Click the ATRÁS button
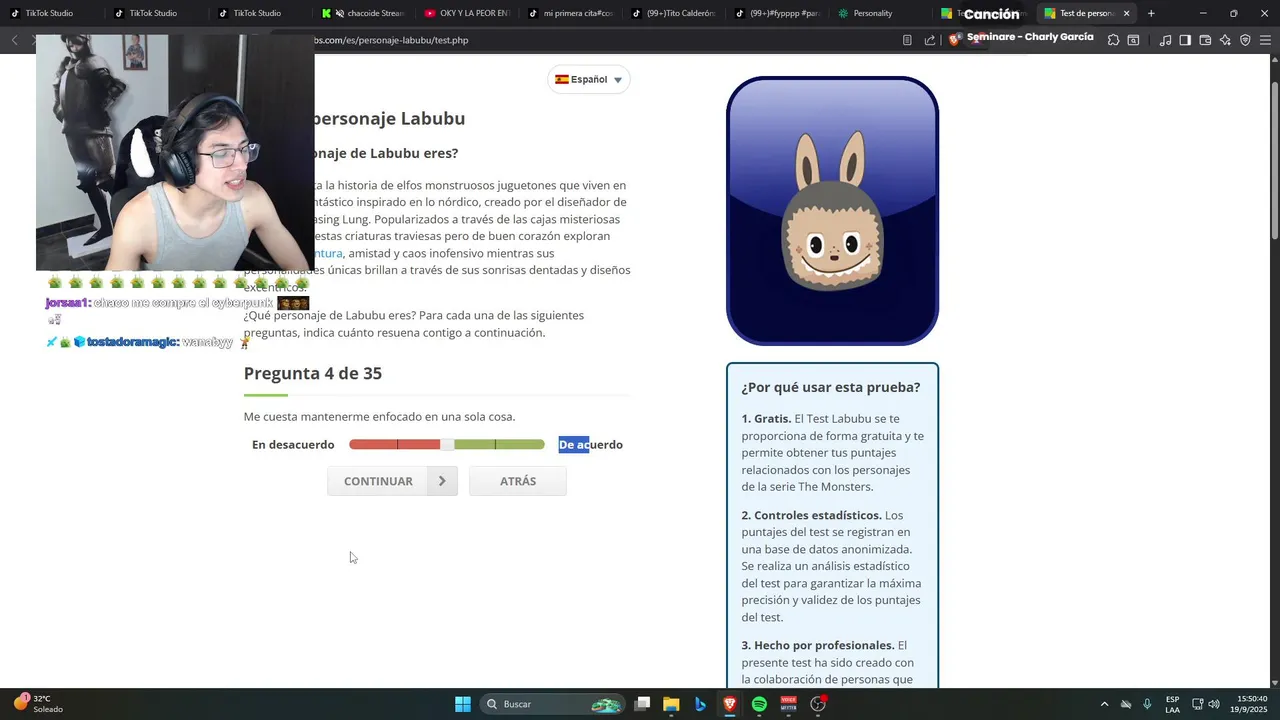This screenshot has width=1280, height=720. (x=518, y=481)
